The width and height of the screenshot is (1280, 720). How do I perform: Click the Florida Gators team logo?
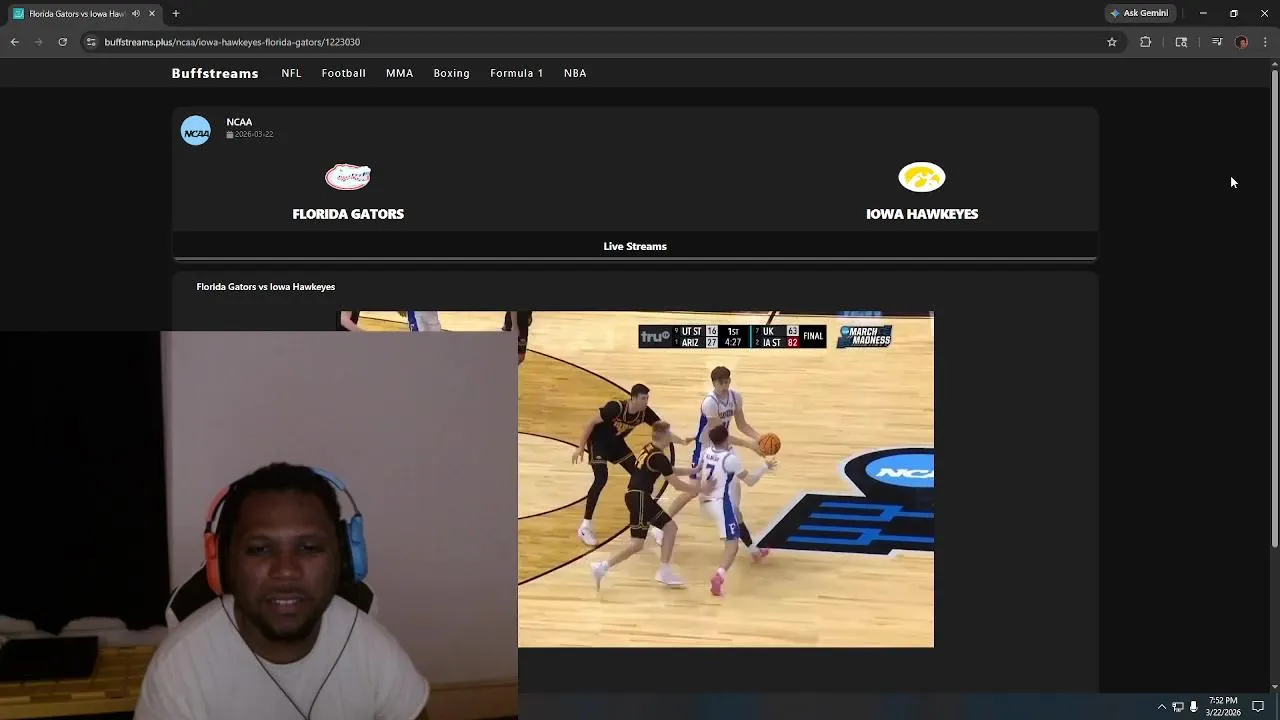click(x=348, y=177)
